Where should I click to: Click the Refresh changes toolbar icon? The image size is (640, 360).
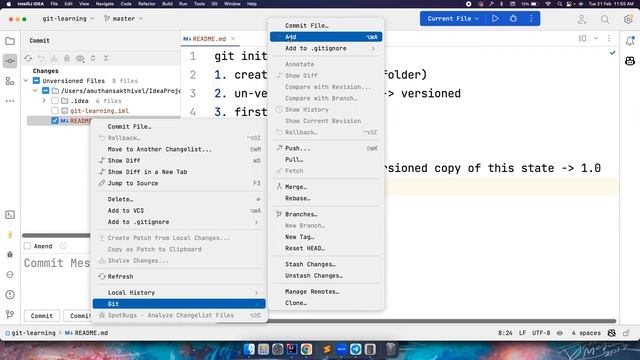(28, 58)
